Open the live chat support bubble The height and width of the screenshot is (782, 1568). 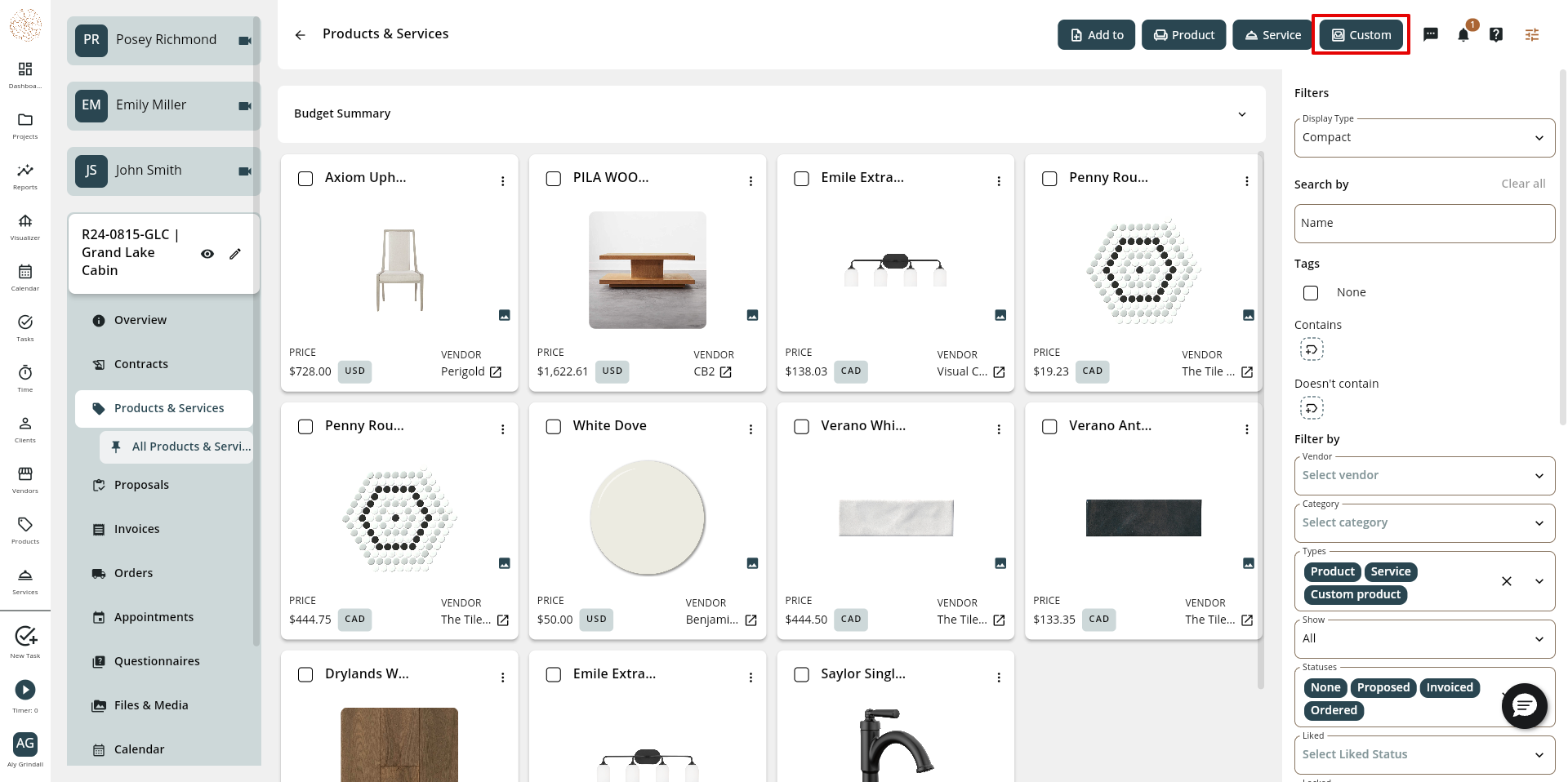(1525, 706)
